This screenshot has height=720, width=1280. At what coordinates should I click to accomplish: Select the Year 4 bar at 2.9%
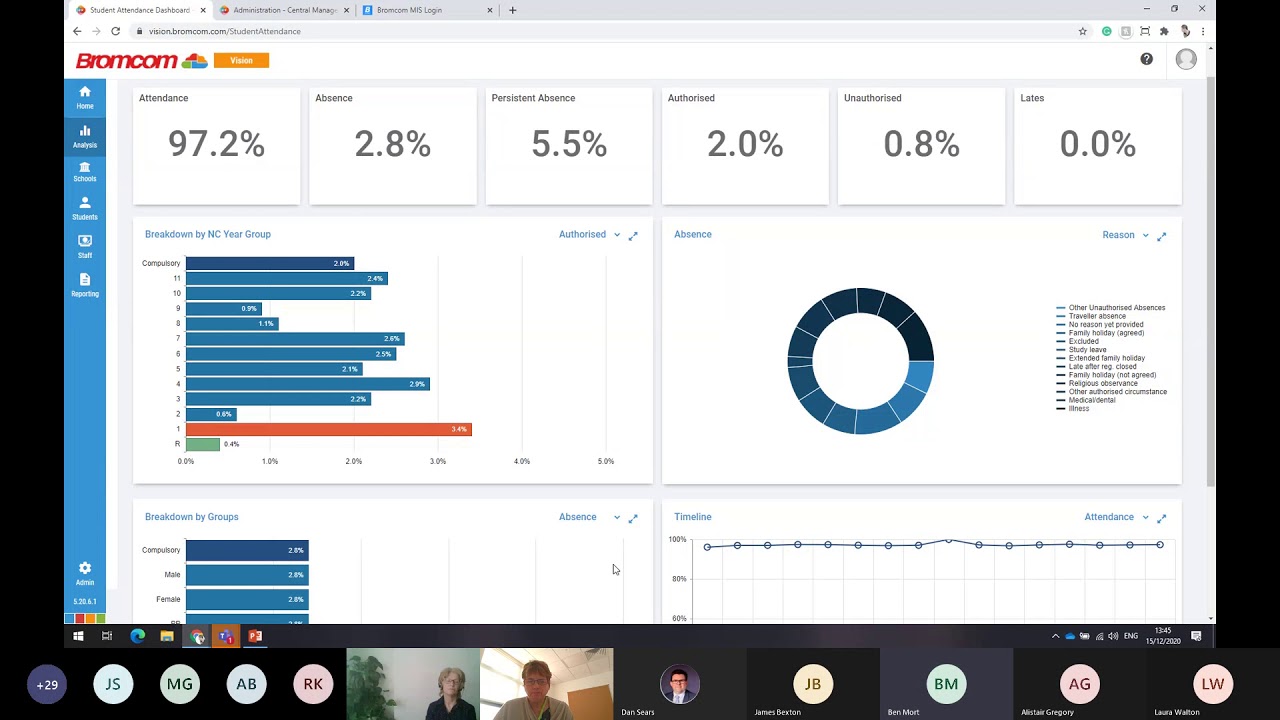[308, 384]
